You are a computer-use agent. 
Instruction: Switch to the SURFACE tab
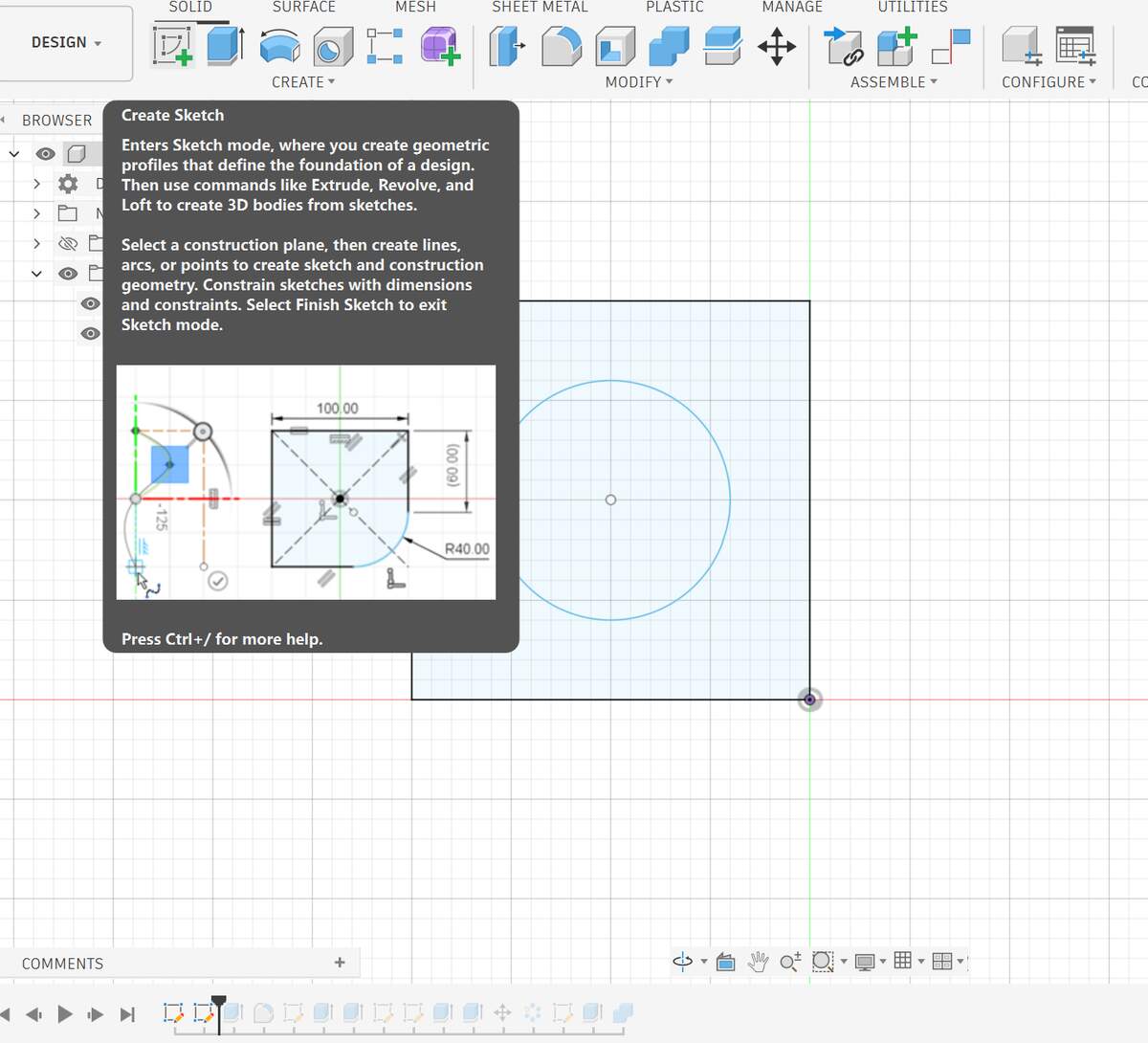click(303, 8)
